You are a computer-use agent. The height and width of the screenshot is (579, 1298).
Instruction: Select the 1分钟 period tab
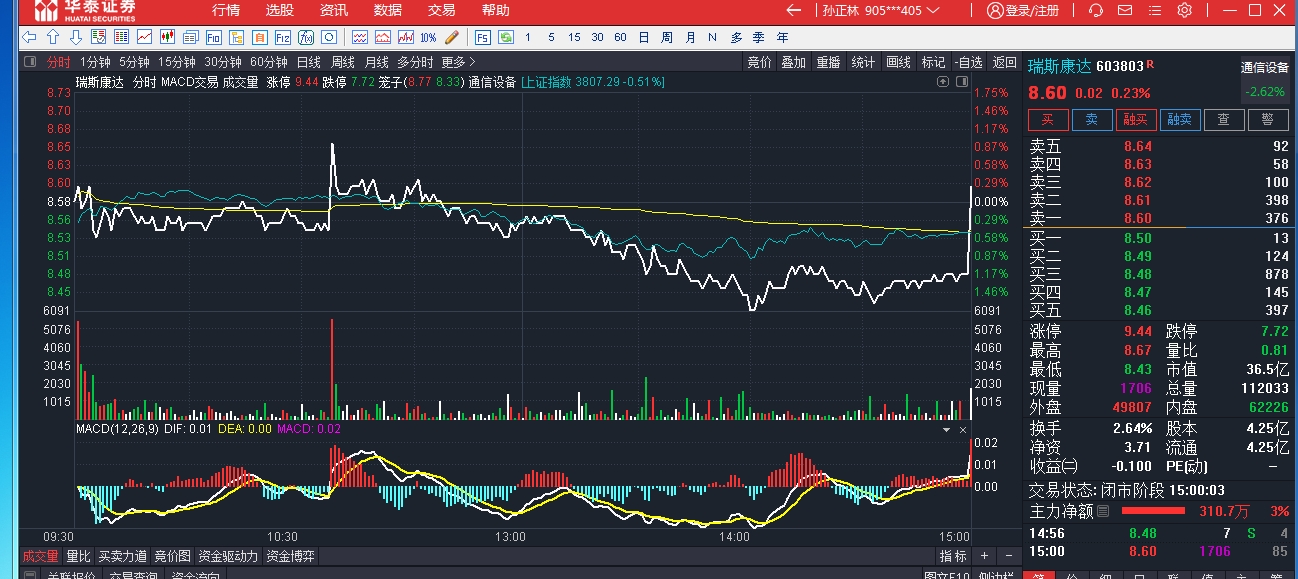click(x=95, y=62)
